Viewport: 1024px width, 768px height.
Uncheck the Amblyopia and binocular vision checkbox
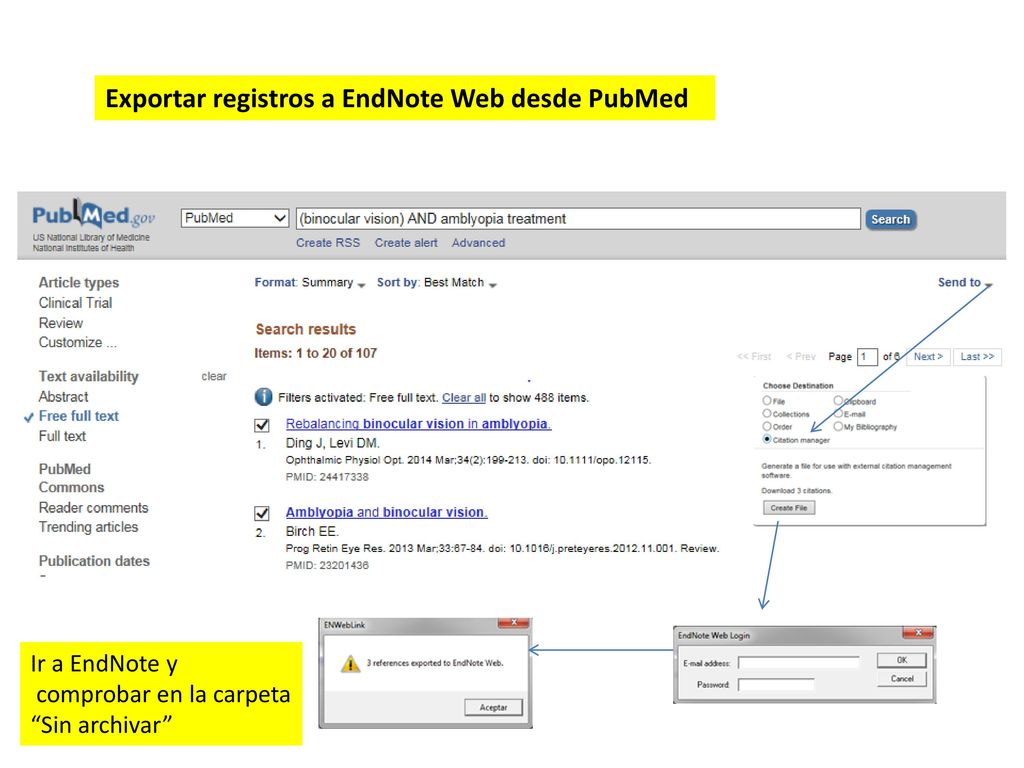262,513
